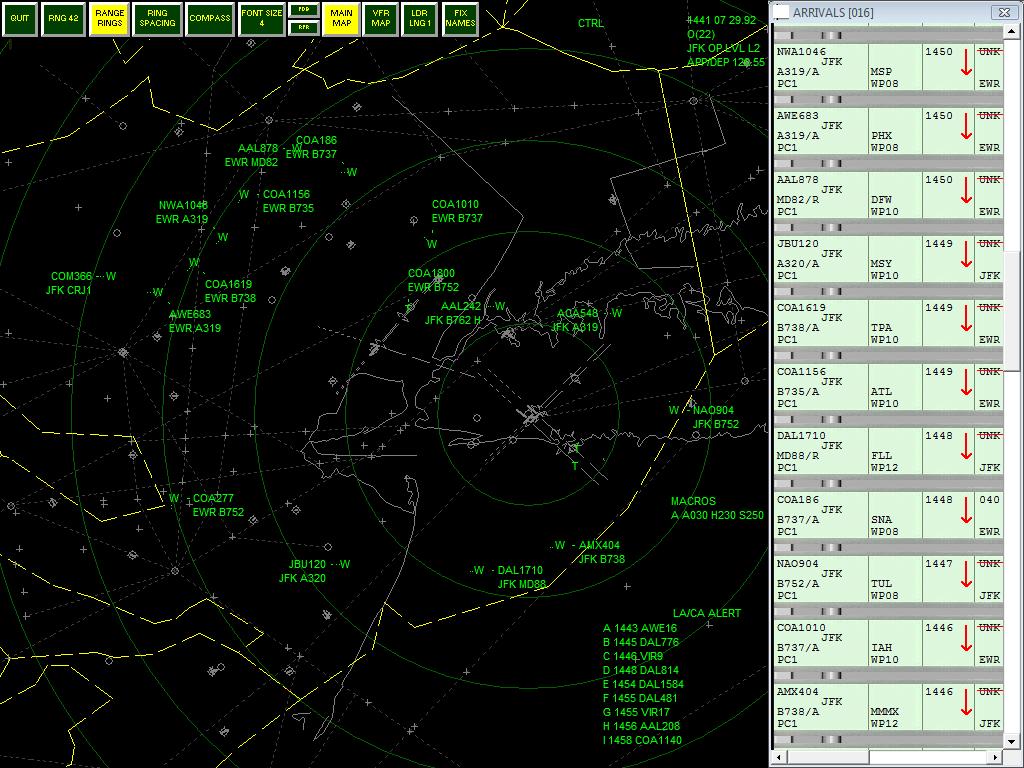Click the IAH origin on COA1010 strip
This screenshot has height=768, width=1024.
click(x=881, y=647)
